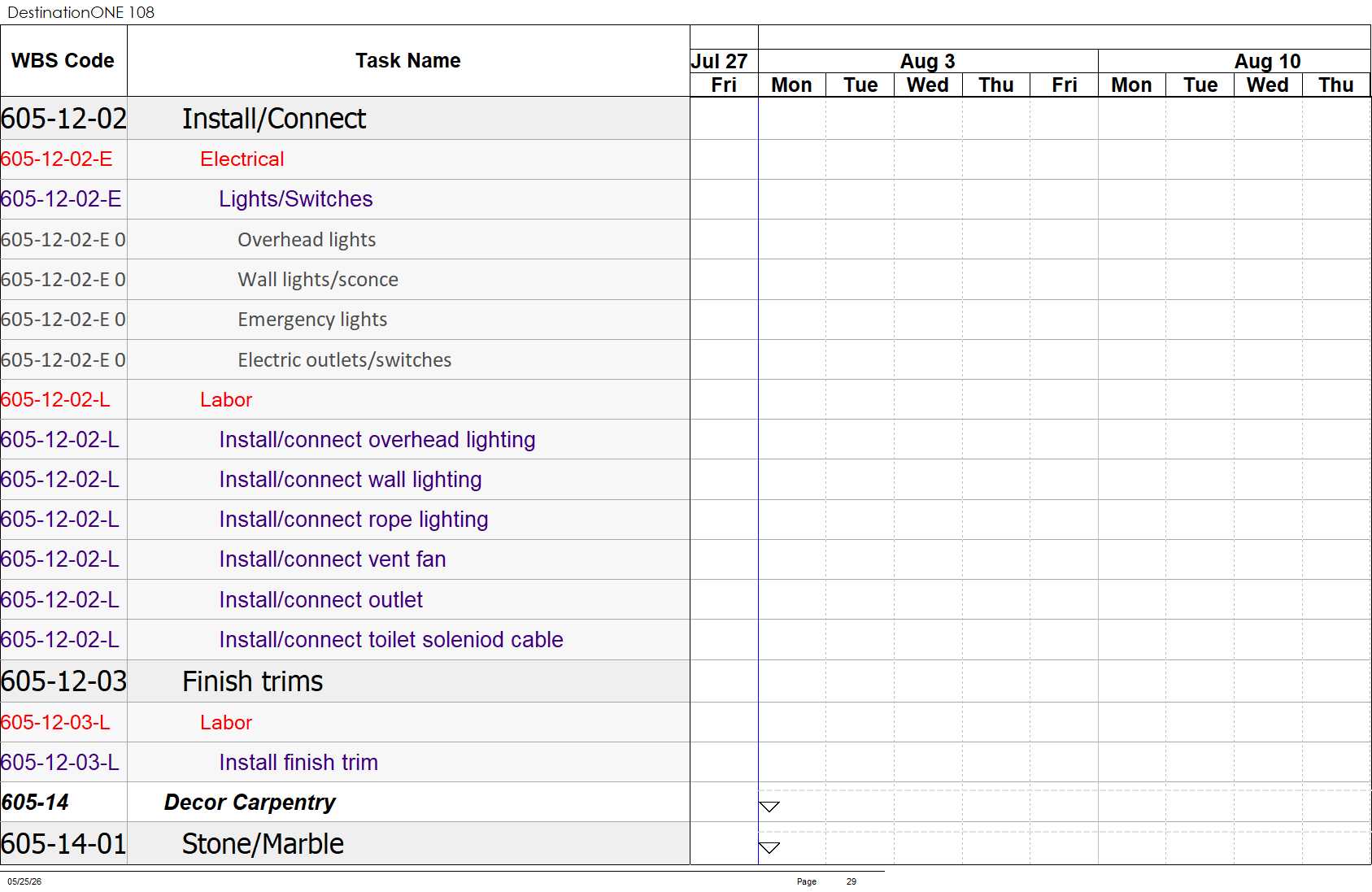
Task: Click the Aug 10 week header
Action: coord(1235,62)
